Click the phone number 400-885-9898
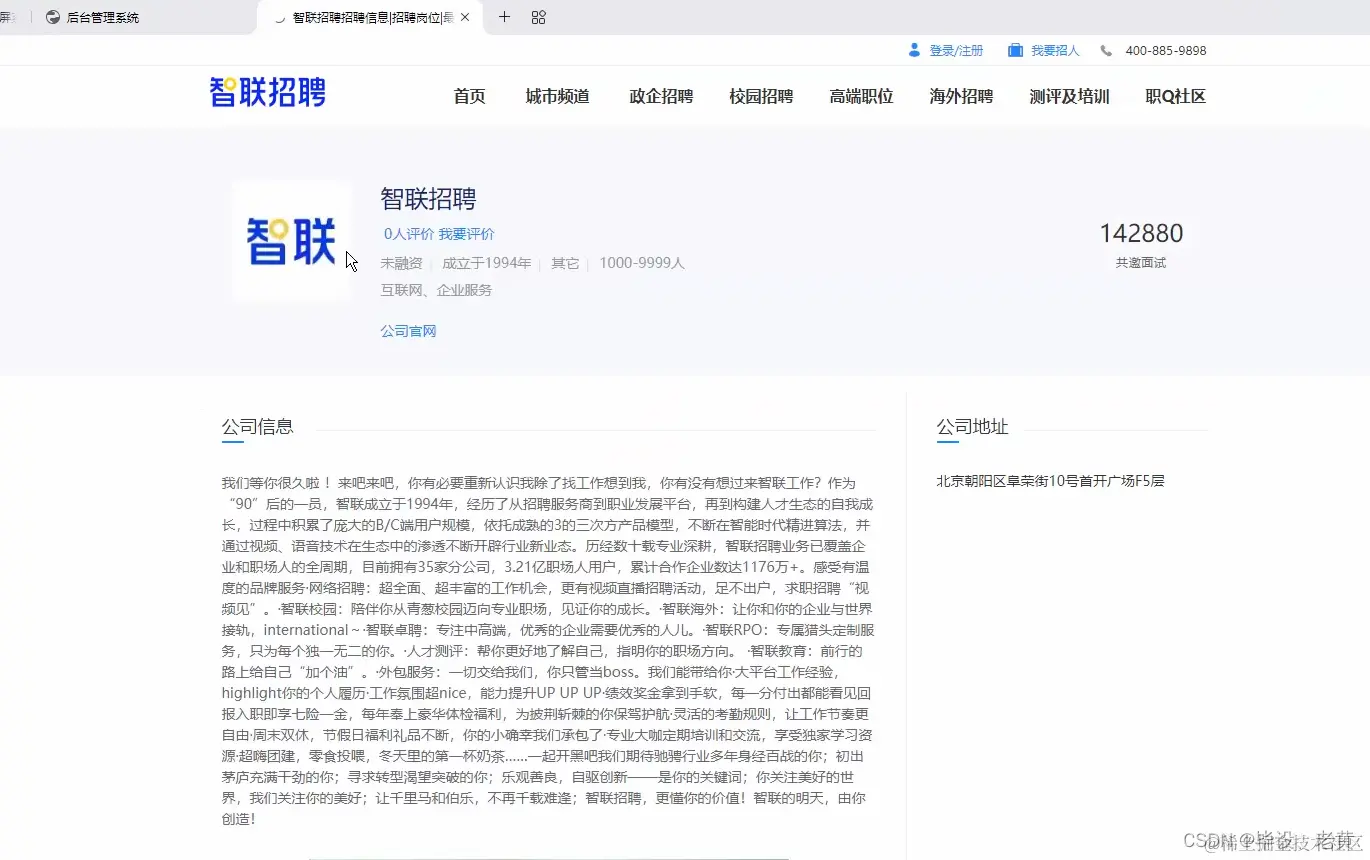Screen dimensions: 1370x860 [x=1165, y=50]
